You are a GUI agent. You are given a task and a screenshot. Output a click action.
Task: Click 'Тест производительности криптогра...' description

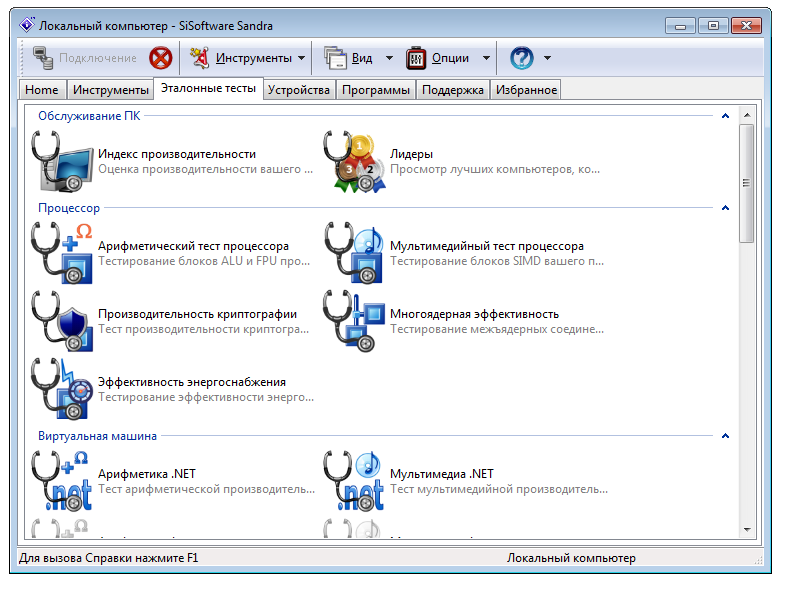tap(203, 329)
